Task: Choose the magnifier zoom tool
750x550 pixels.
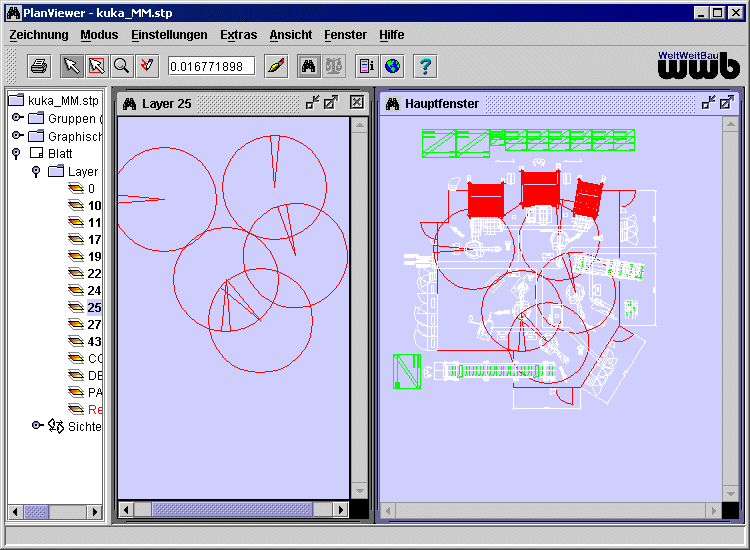Action: pyautogui.click(x=122, y=66)
